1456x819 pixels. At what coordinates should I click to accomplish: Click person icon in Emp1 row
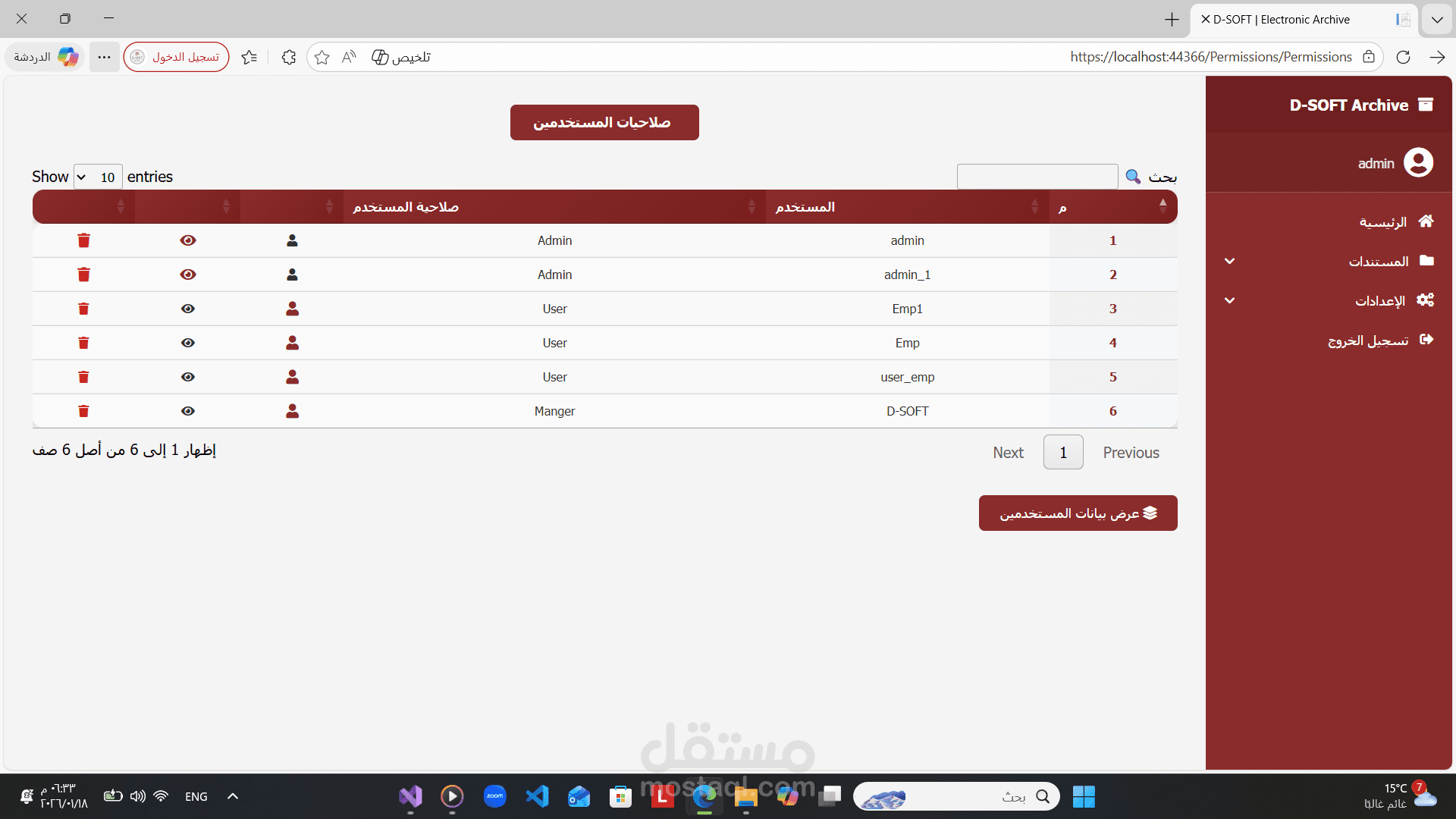(292, 309)
